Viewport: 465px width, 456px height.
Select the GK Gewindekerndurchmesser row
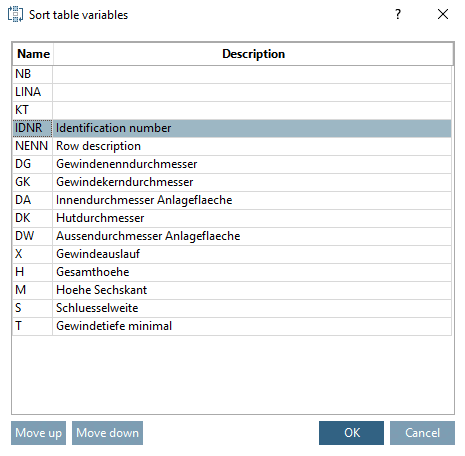[232, 182]
